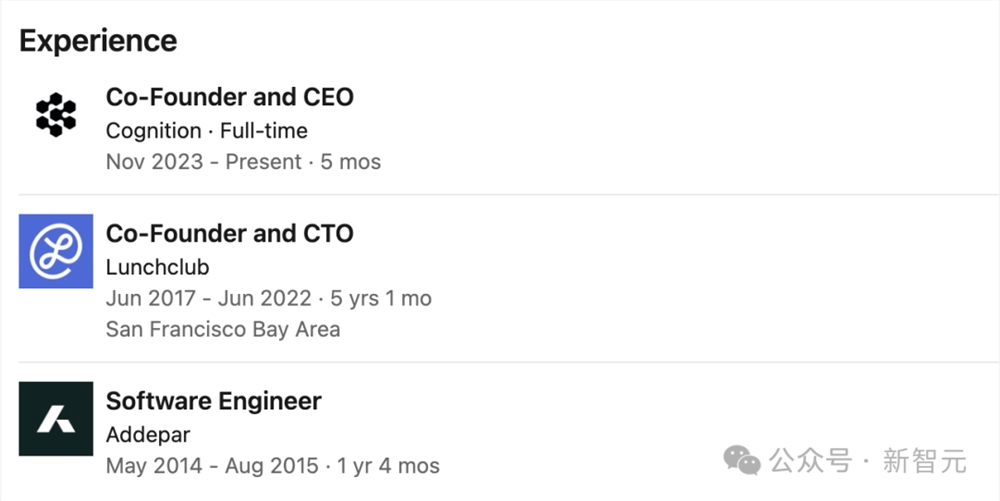
Task: Click the Addepar company name
Action: coord(148,435)
